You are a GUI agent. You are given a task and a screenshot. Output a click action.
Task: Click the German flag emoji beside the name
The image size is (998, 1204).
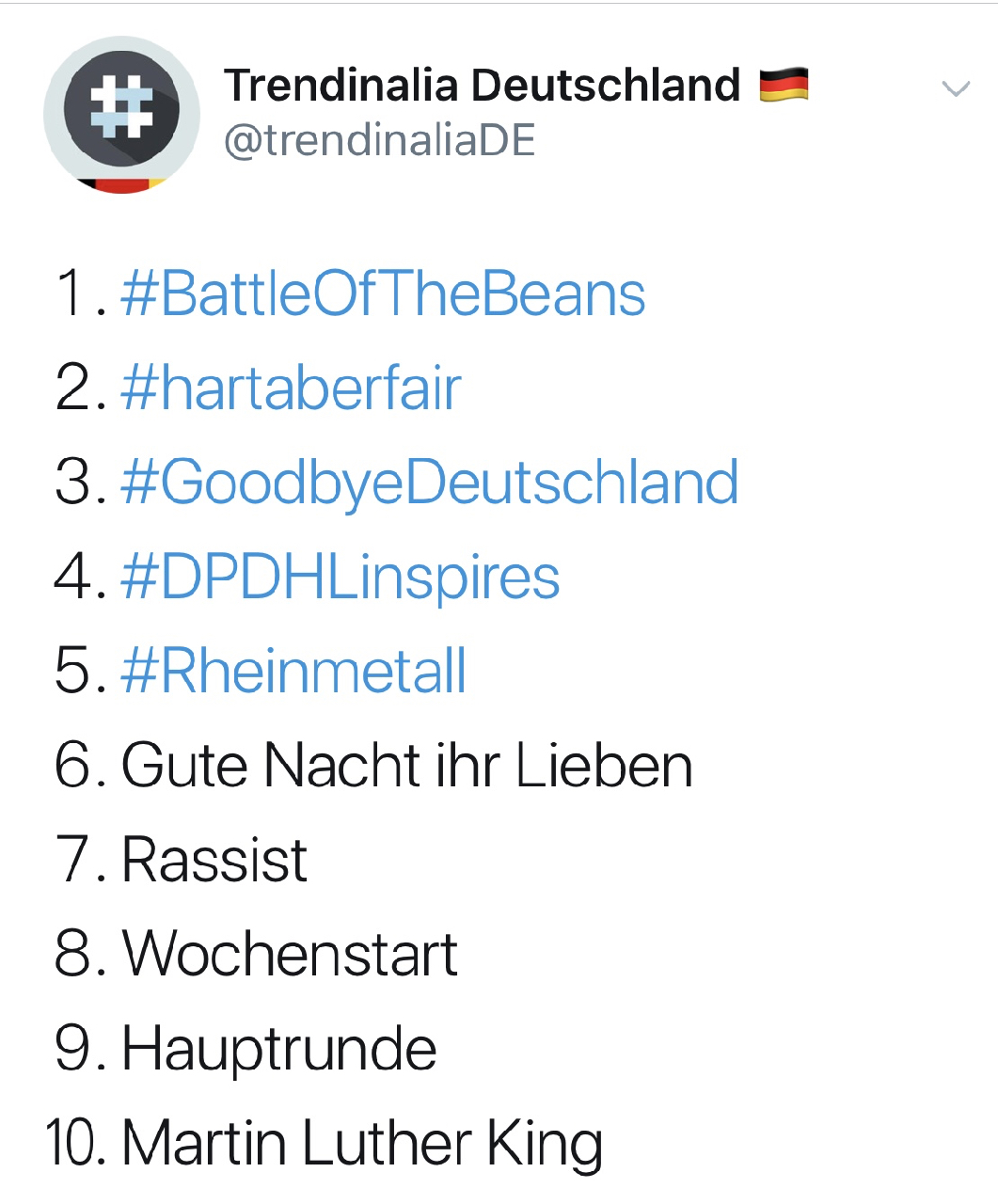tap(784, 85)
